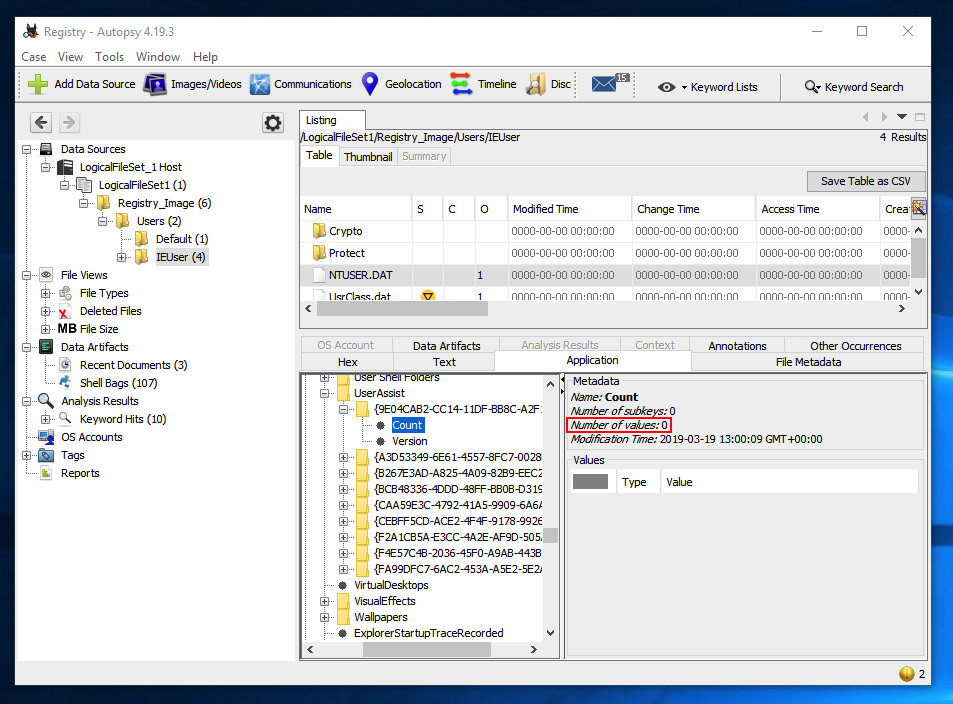Open tree display settings gear
953x704 pixels.
pyautogui.click(x=272, y=123)
